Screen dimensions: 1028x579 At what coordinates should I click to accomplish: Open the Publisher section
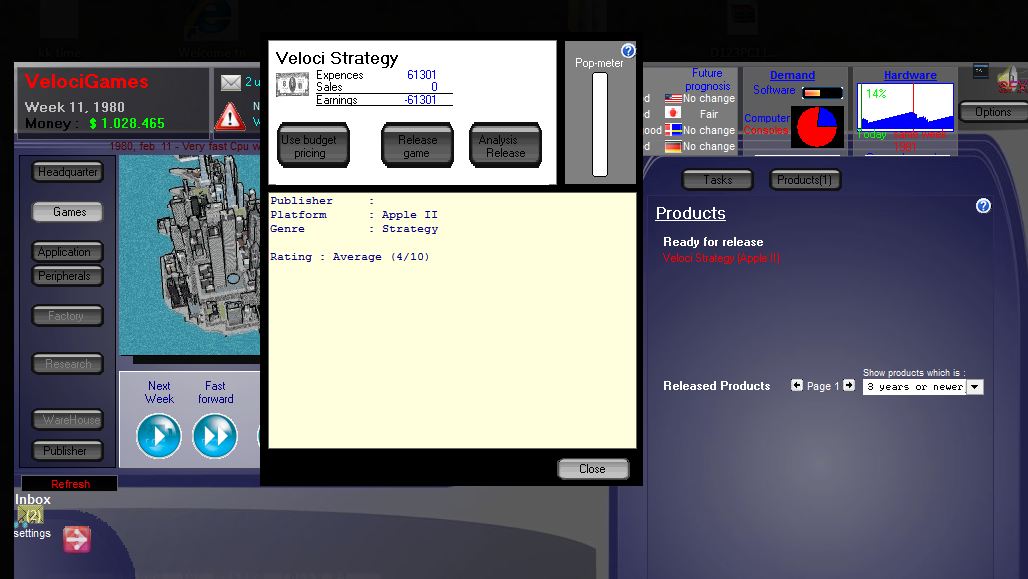point(68,451)
